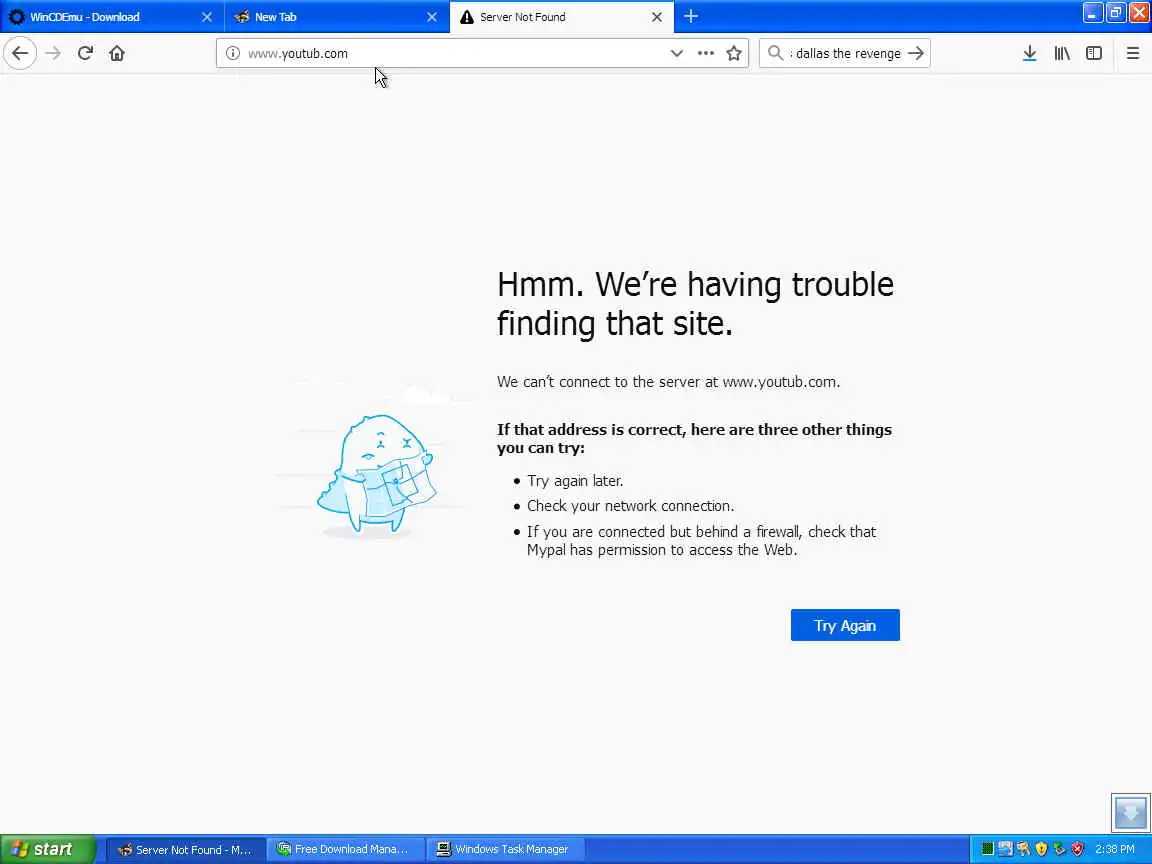
Task: Open Free Download Manager from taskbar
Action: 345,849
